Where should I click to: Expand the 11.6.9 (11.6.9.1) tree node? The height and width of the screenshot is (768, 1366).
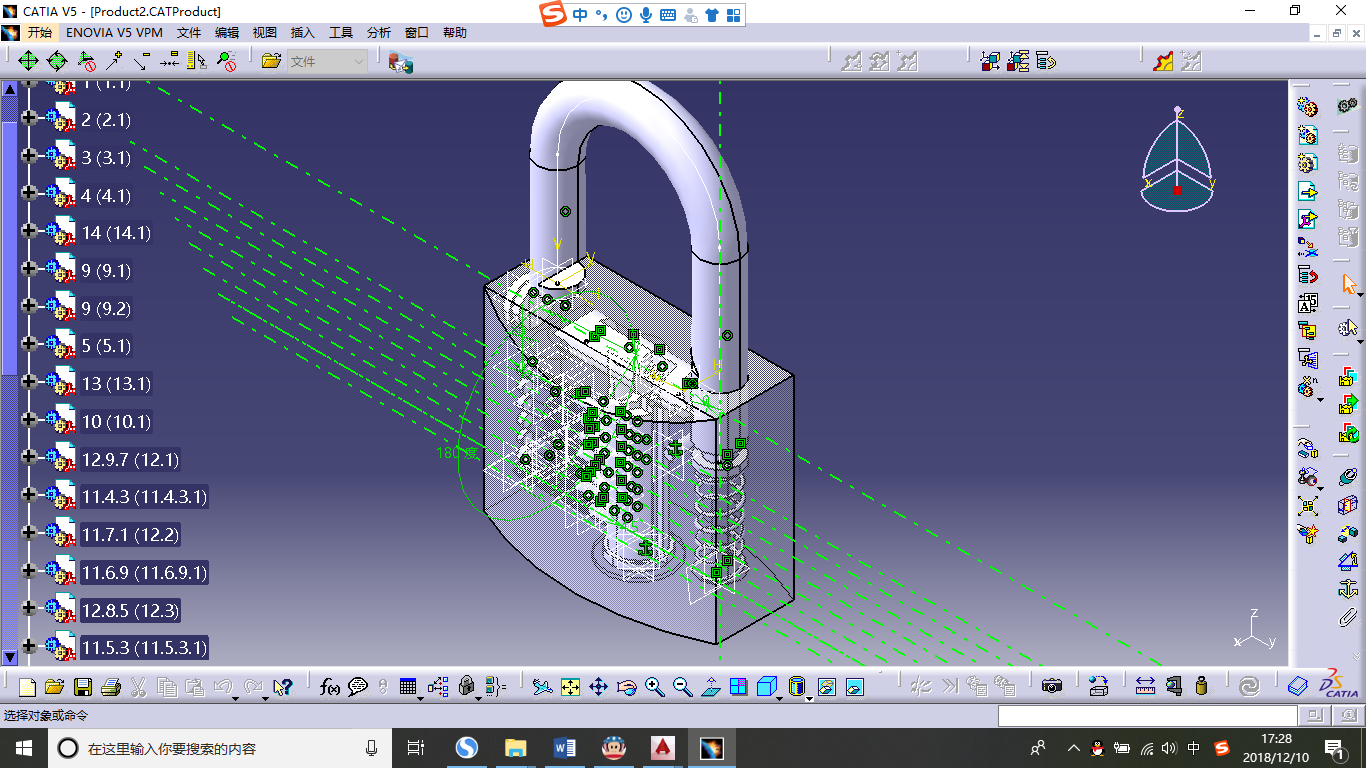point(28,572)
